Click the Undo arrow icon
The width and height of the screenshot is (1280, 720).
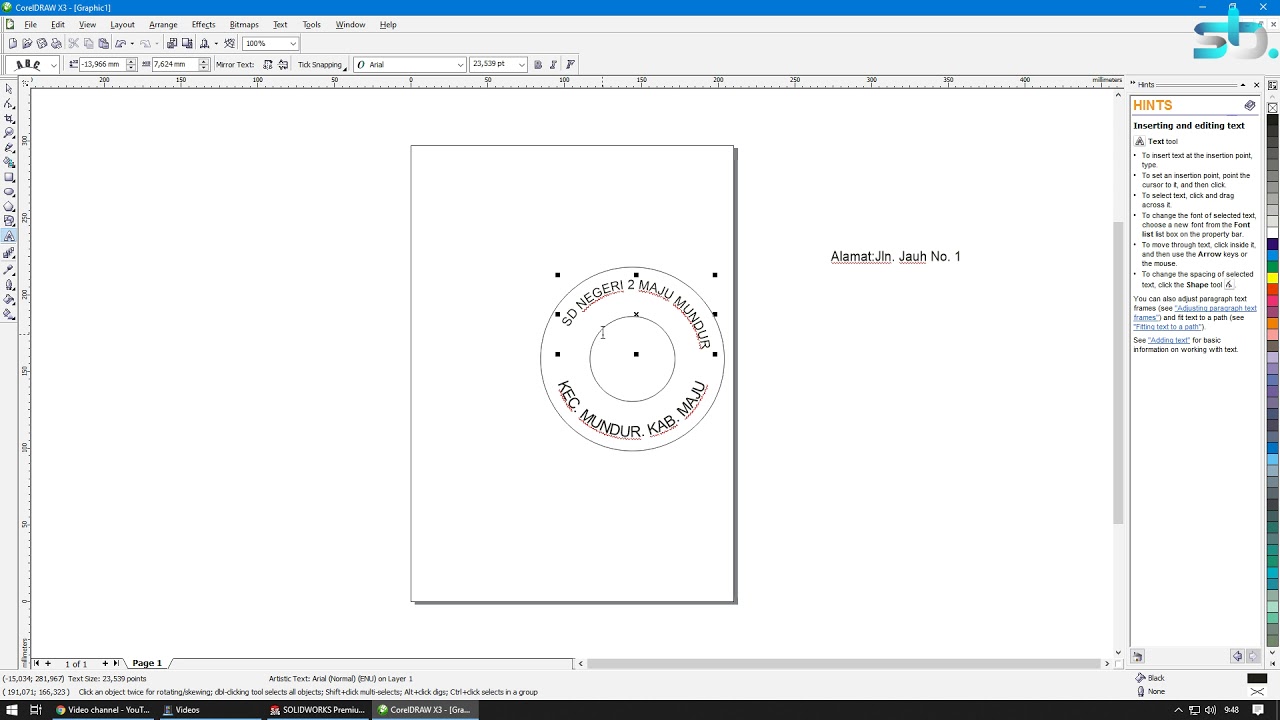[x=120, y=43]
